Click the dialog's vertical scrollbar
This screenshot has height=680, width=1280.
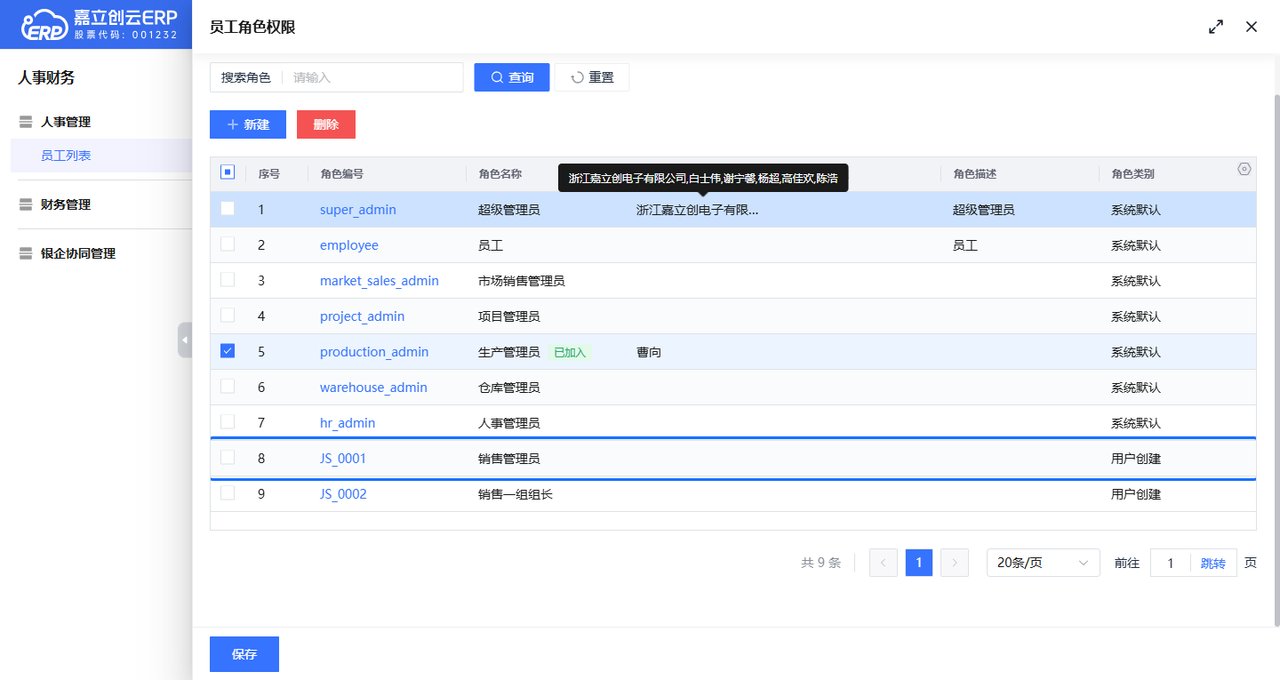point(1276,360)
